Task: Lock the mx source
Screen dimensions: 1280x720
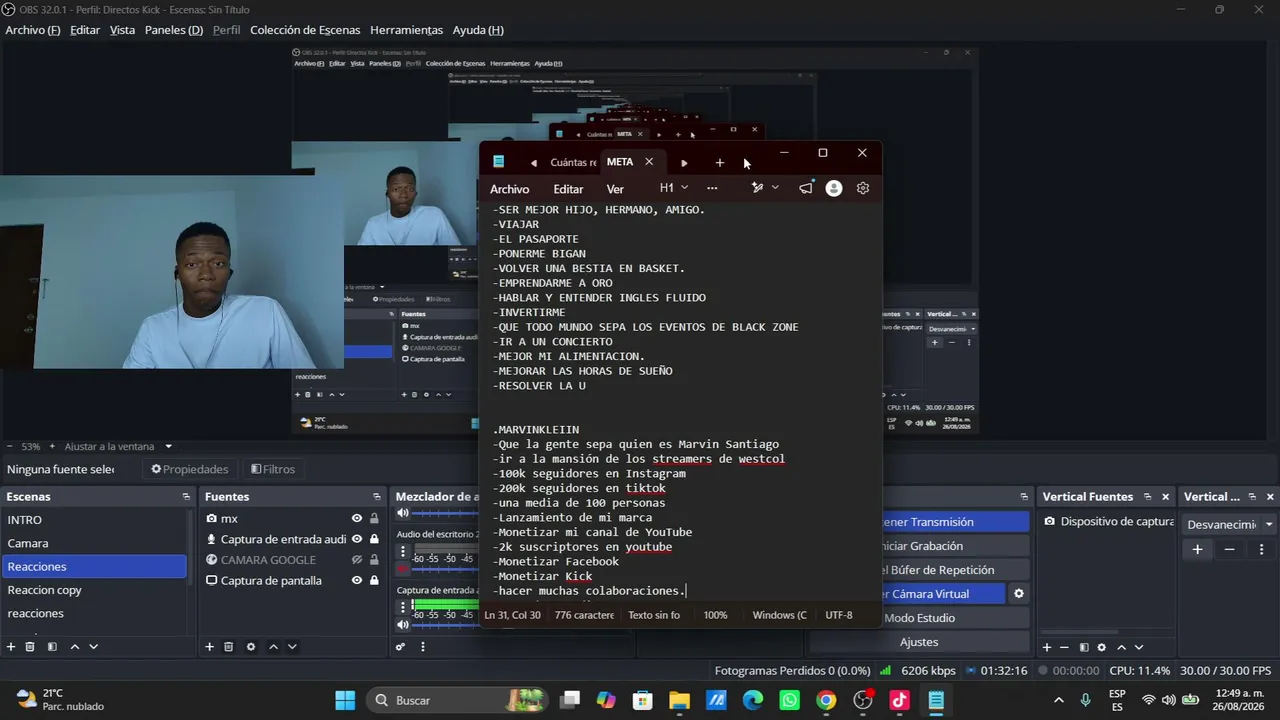Action: click(374, 519)
